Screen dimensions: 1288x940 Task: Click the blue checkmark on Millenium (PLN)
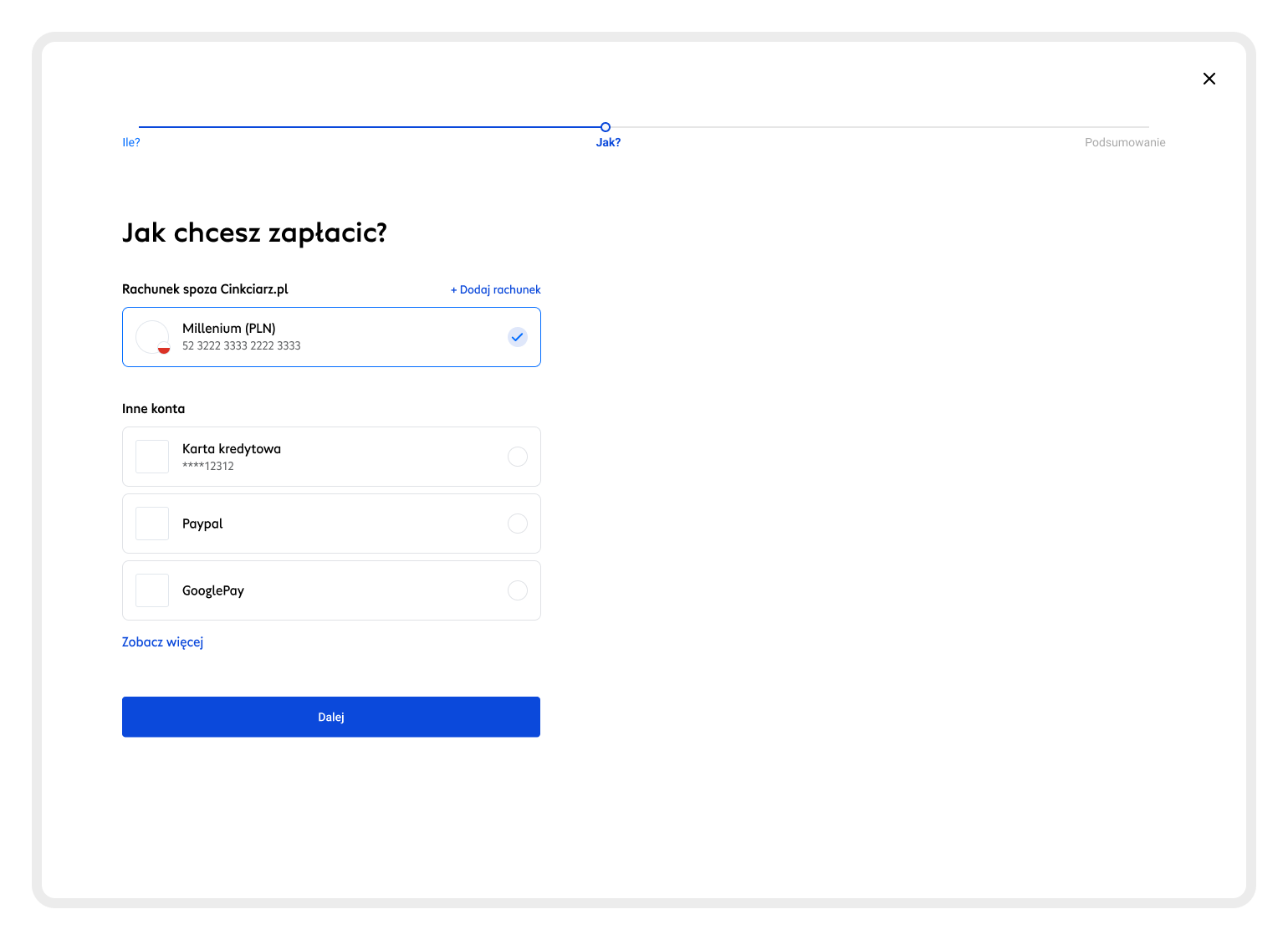[518, 337]
